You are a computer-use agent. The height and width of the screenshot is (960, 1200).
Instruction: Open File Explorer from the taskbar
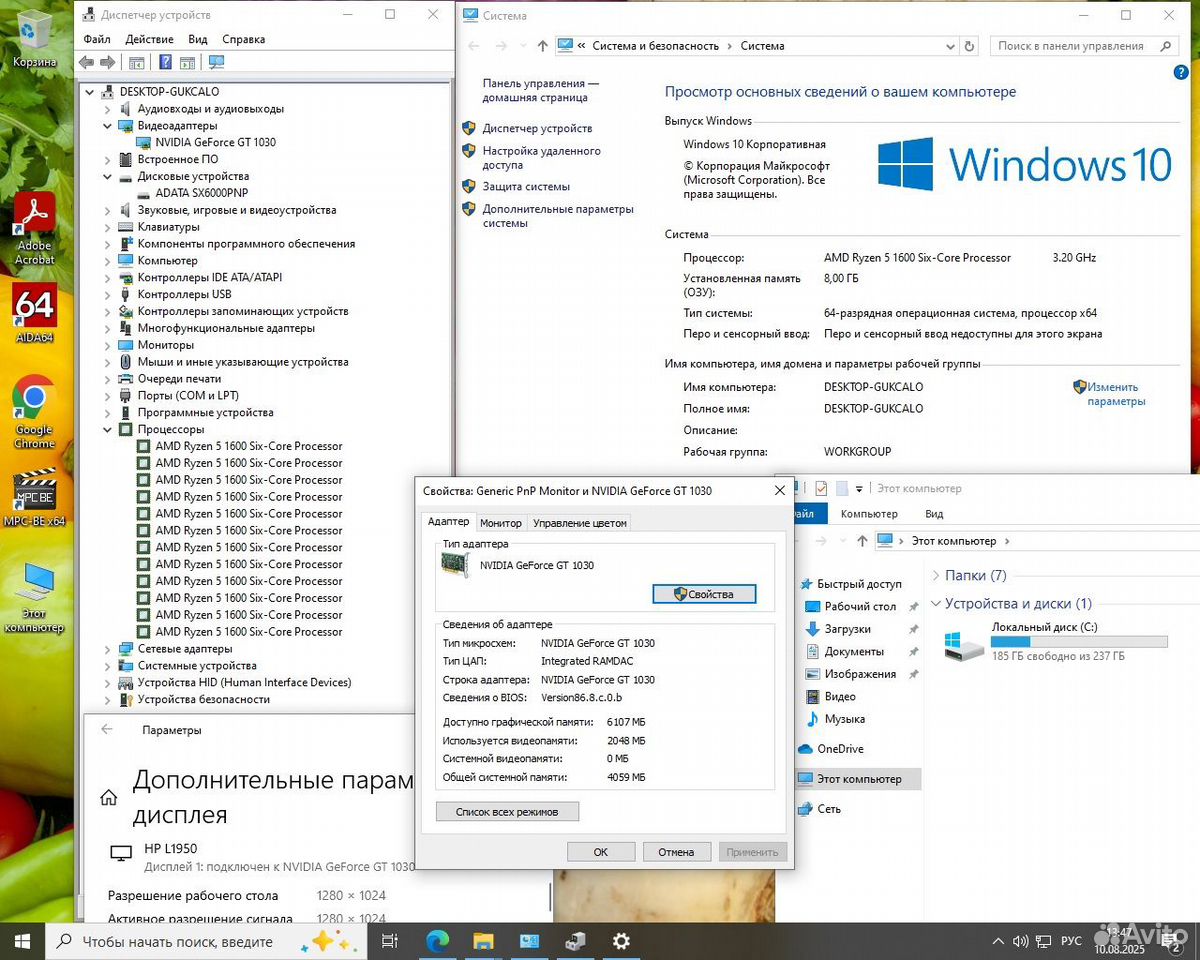[483, 941]
